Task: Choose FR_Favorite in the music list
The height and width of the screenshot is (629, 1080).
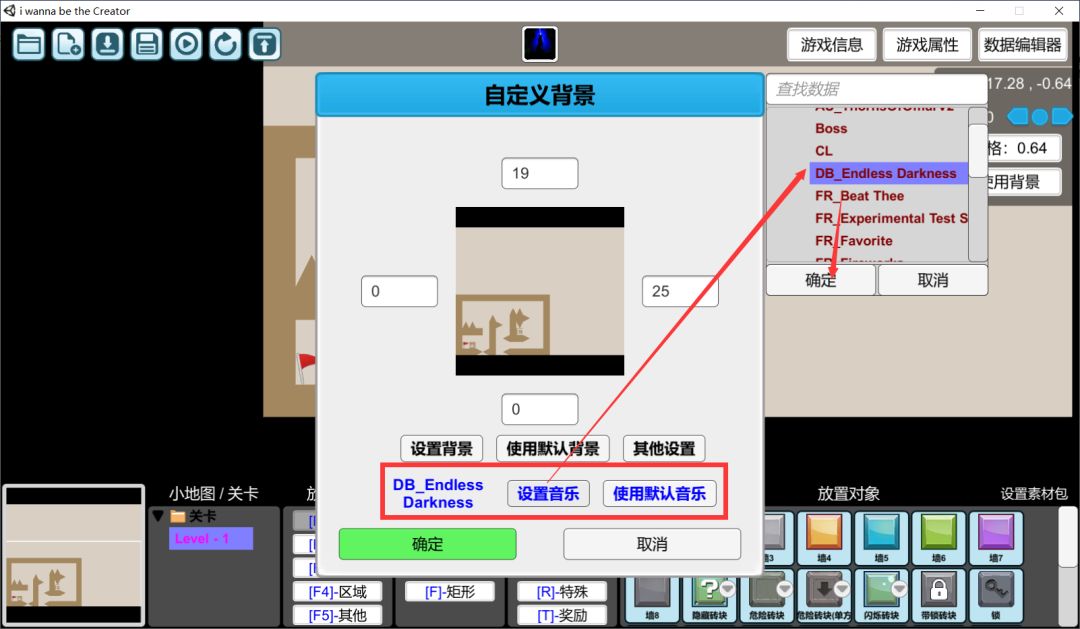Action: point(853,241)
